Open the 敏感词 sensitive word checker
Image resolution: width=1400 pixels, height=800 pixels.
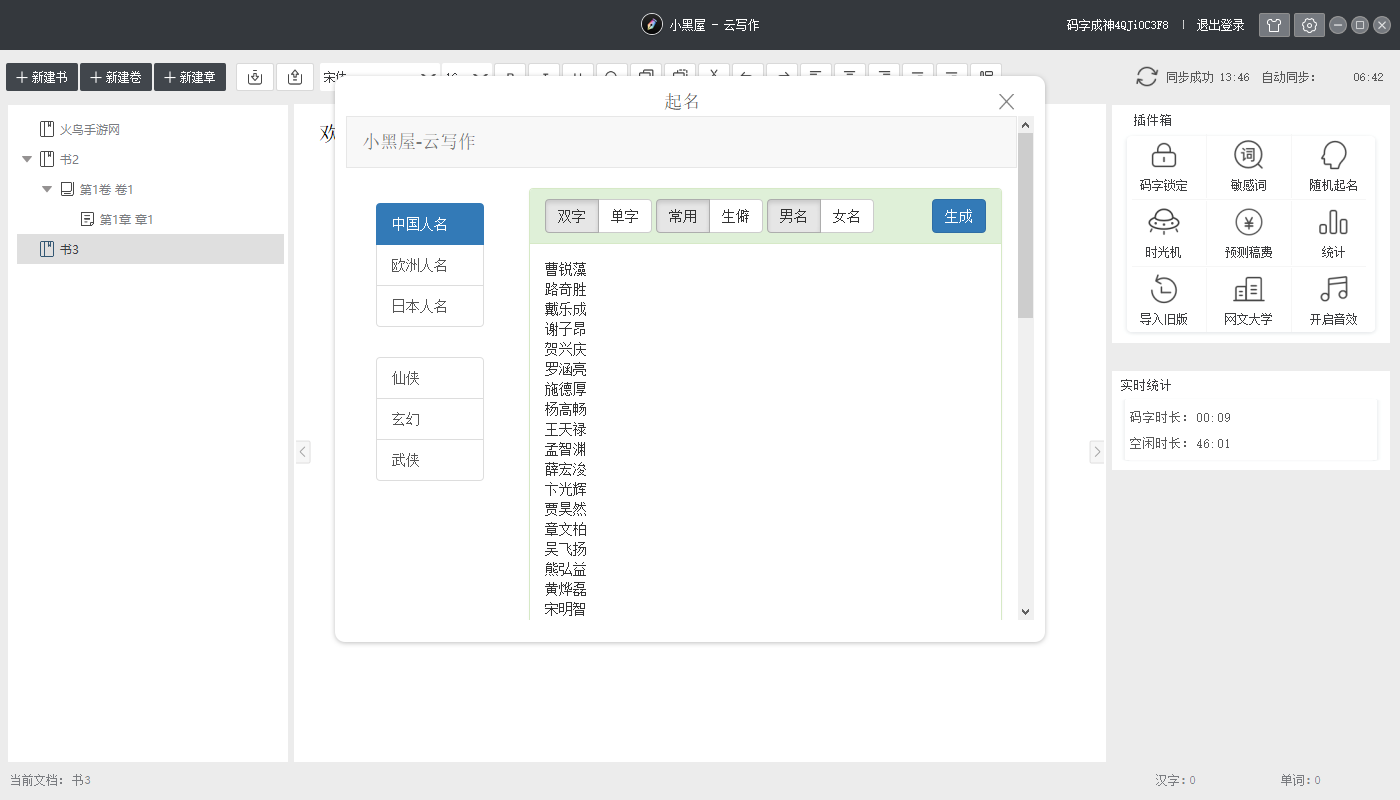(1248, 167)
